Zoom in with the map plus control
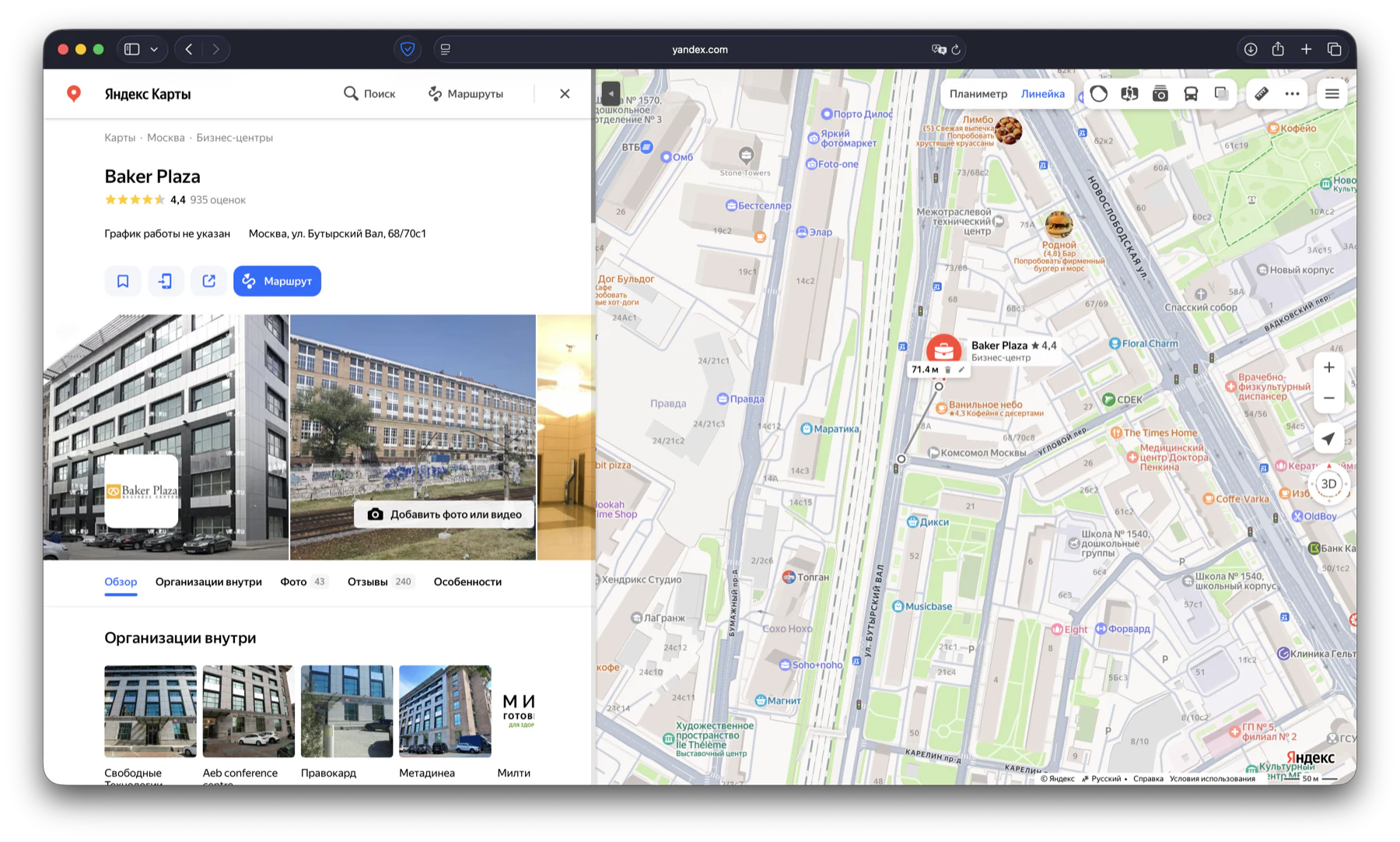The width and height of the screenshot is (1400, 842). click(x=1328, y=367)
